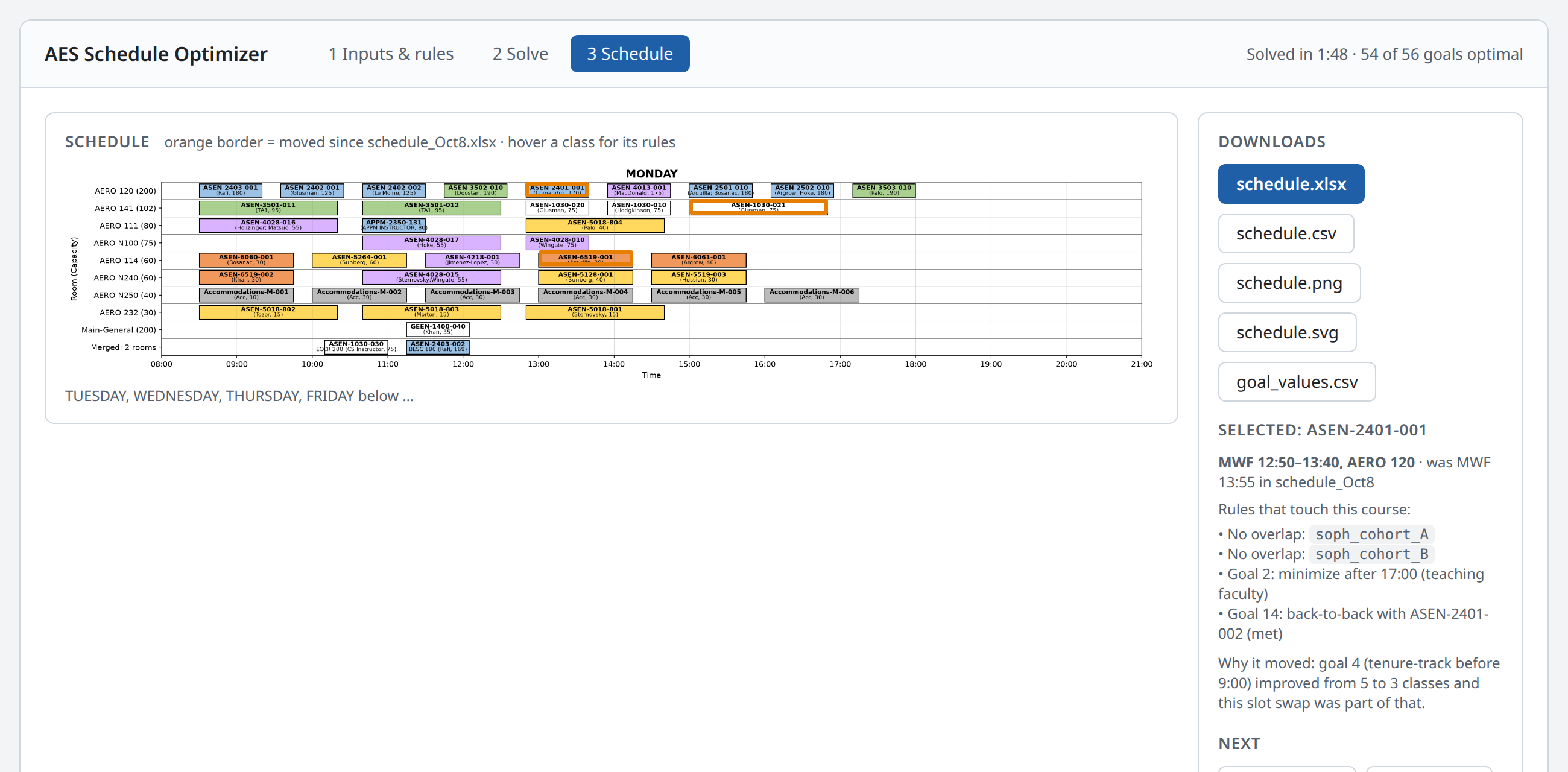Select the GEEN-1400-040 Khan block
Screen dimensions: 1568x772
438,329
